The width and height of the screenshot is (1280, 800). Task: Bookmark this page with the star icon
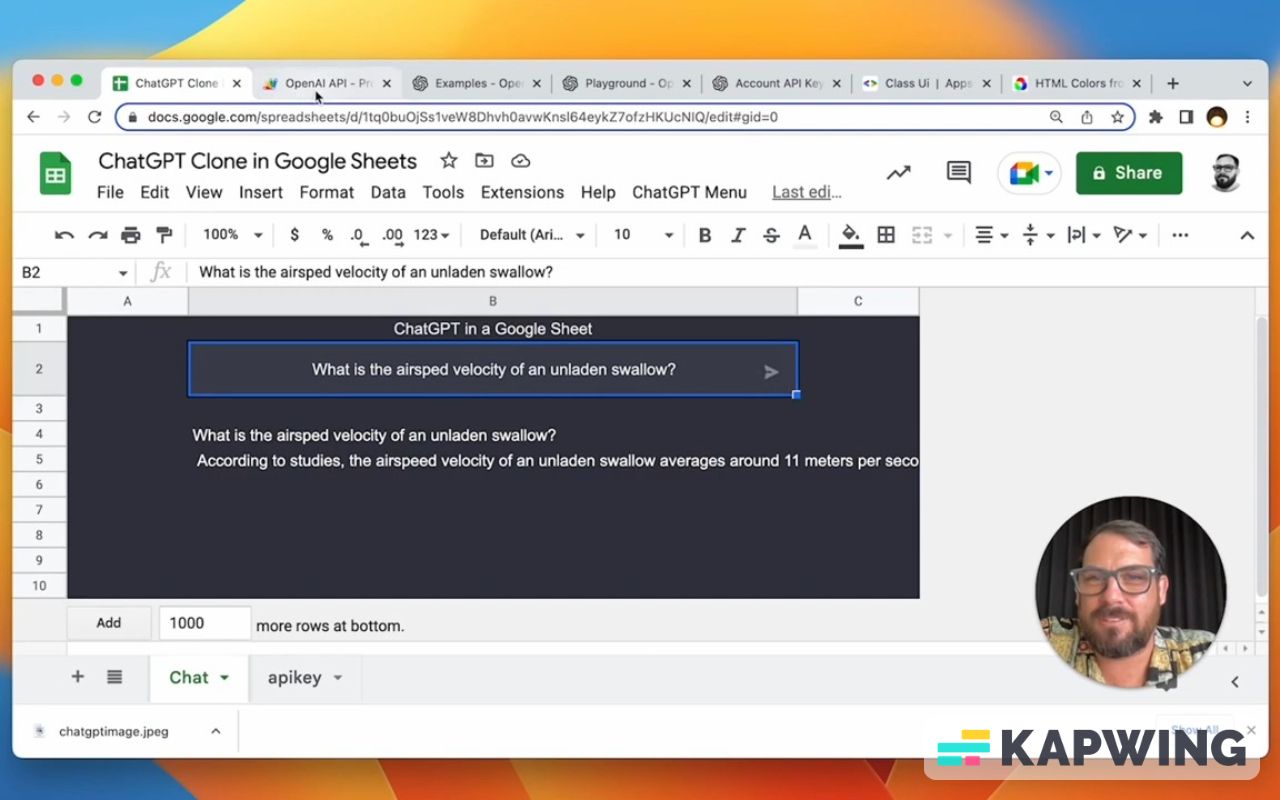[1117, 117]
